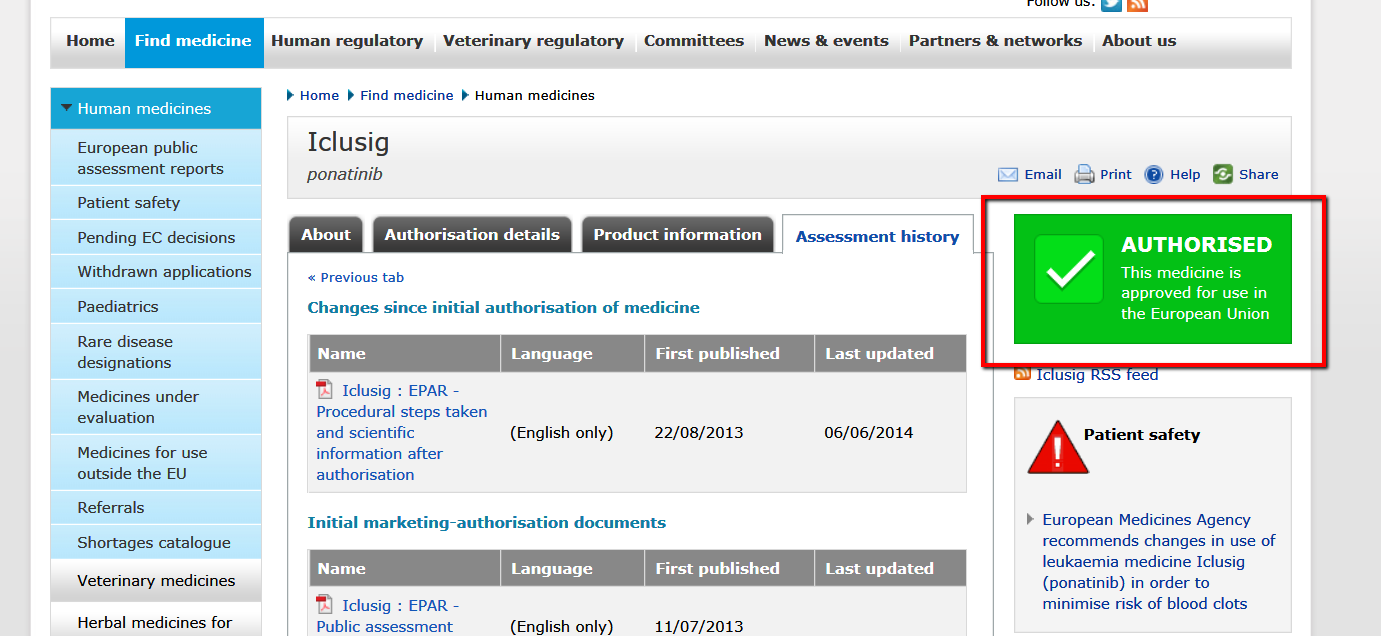Click the Iclusig RSS feed icon

click(x=1022, y=374)
